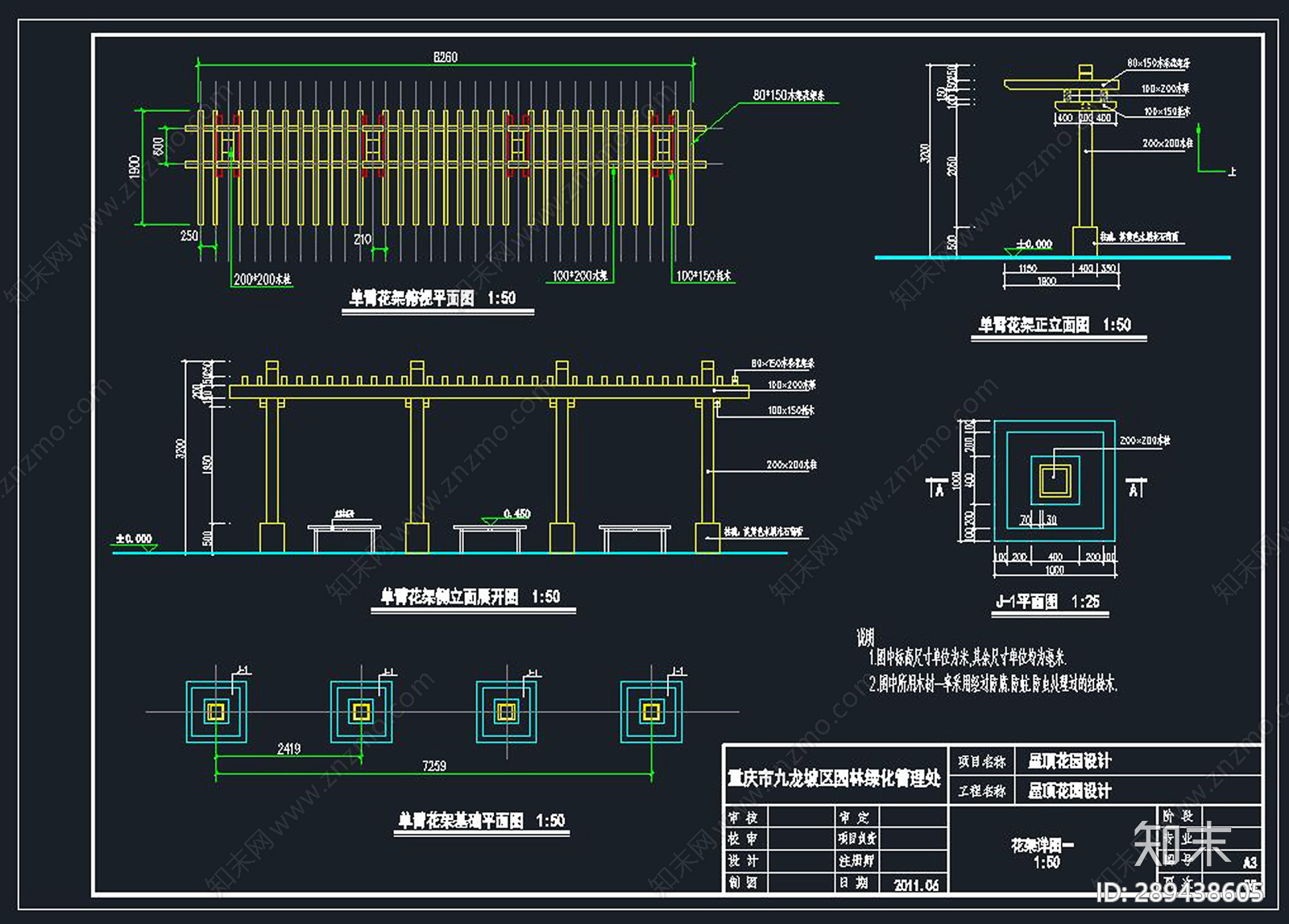Image resolution: width=1289 pixels, height=924 pixels.
Task: Select the J-1平面图 1:25 title
Action: pos(1047,602)
